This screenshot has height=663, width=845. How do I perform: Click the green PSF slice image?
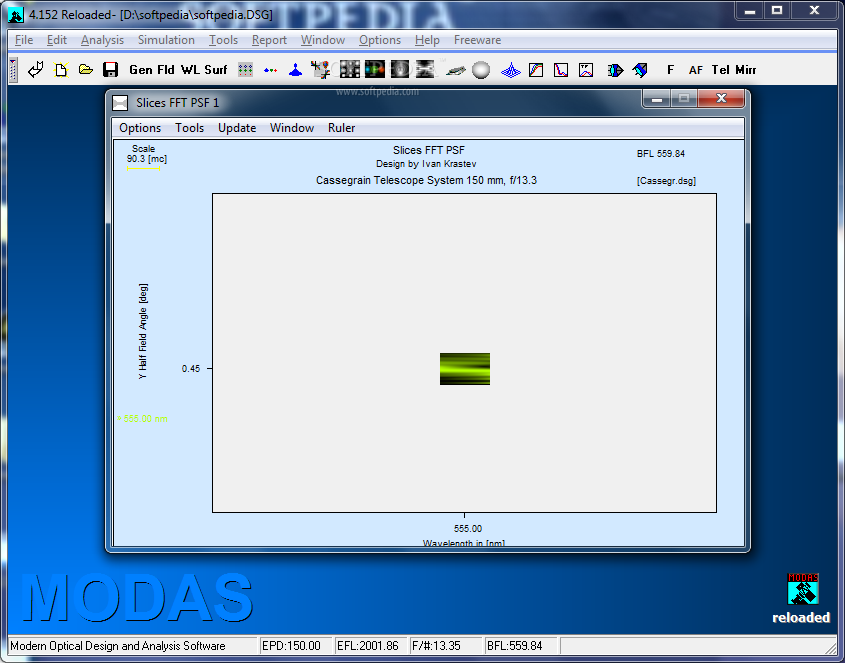[465, 369]
